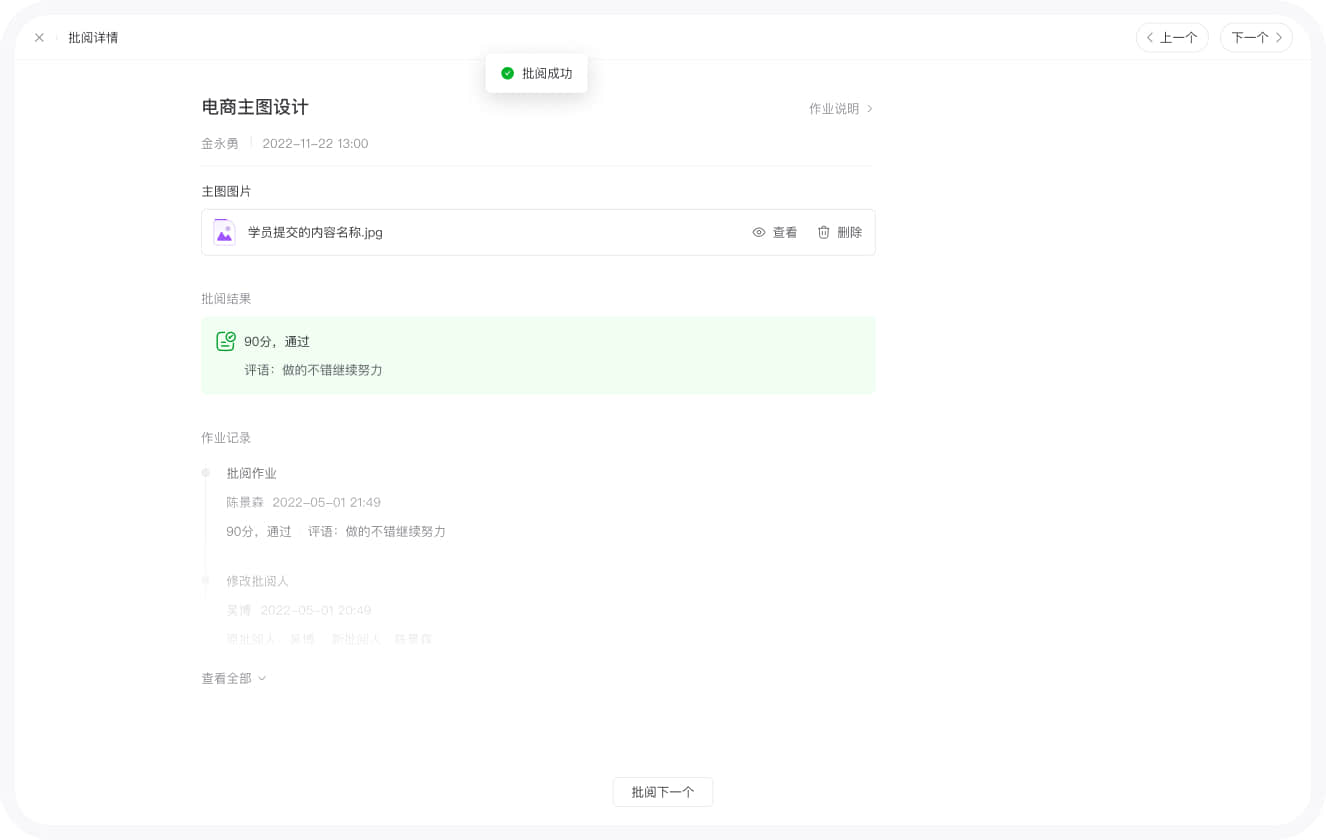Click the trash icon to delete the submission

(x=822, y=232)
